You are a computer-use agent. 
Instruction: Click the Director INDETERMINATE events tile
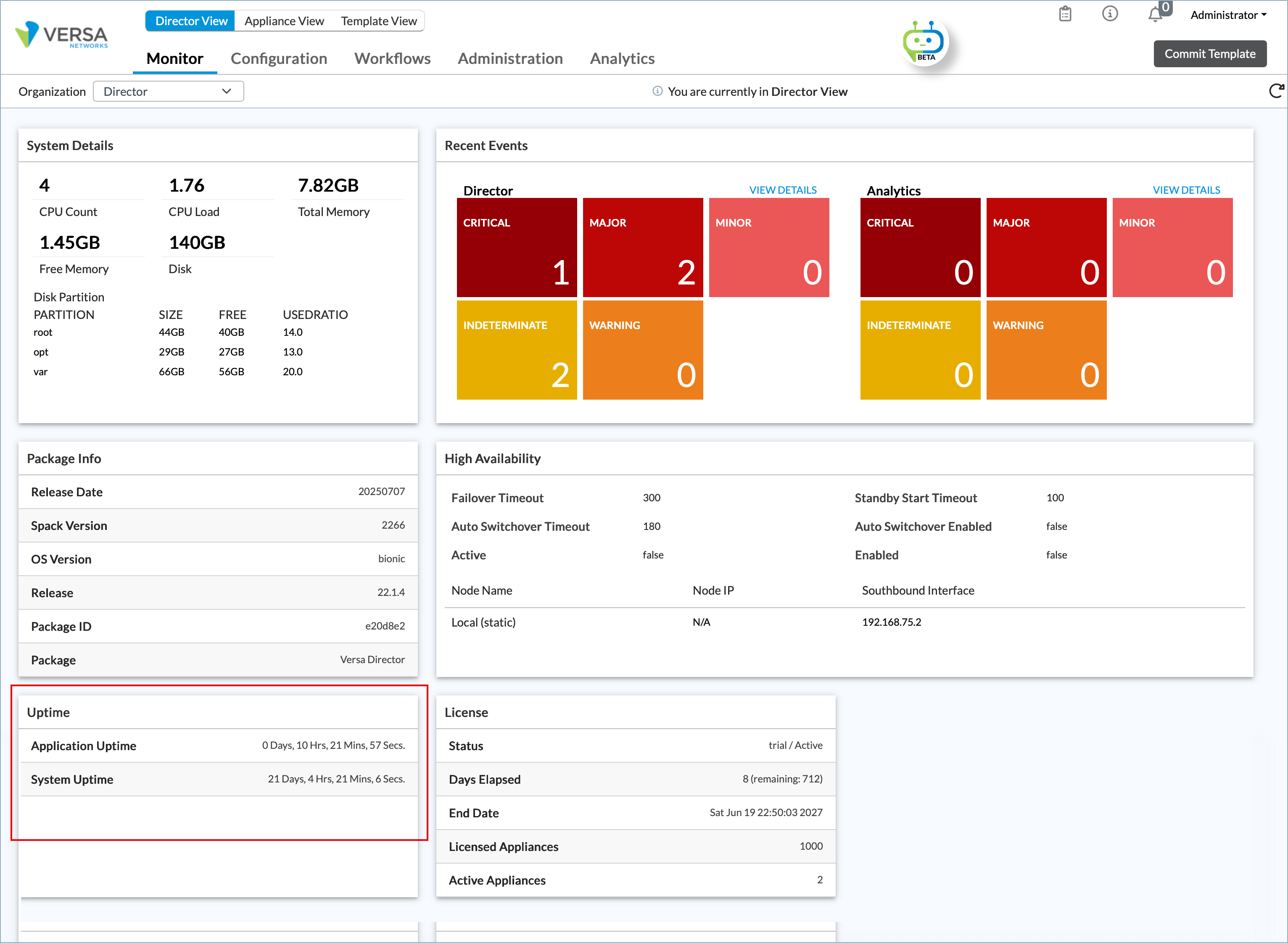[x=517, y=350]
